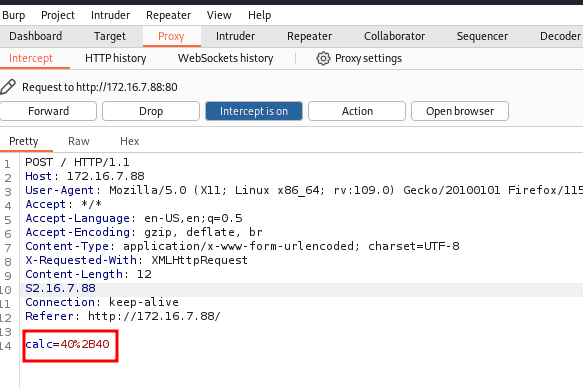Screen dimensions: 583x388
Task: Switch to the Target tab
Action: (x=110, y=36)
